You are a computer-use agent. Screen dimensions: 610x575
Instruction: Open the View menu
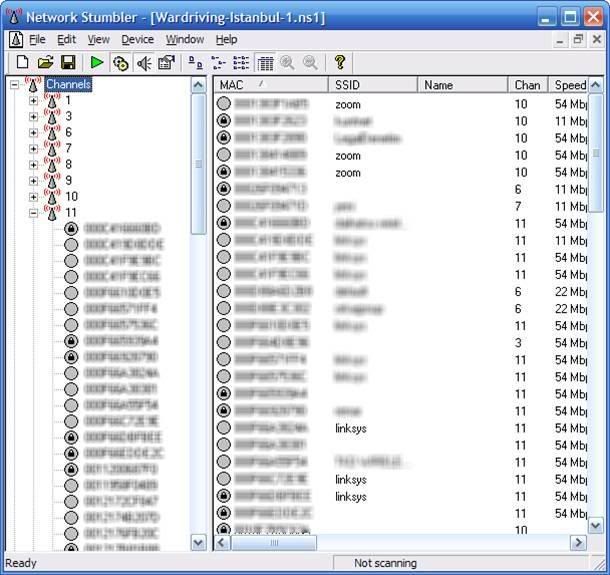point(98,39)
